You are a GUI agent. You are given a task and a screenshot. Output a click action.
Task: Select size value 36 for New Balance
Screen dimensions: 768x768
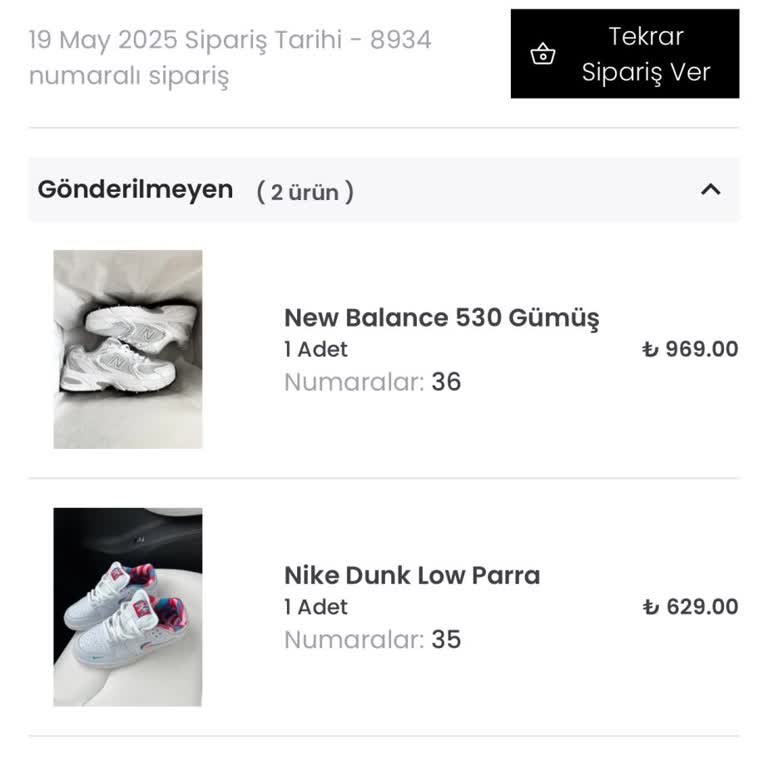coord(446,382)
